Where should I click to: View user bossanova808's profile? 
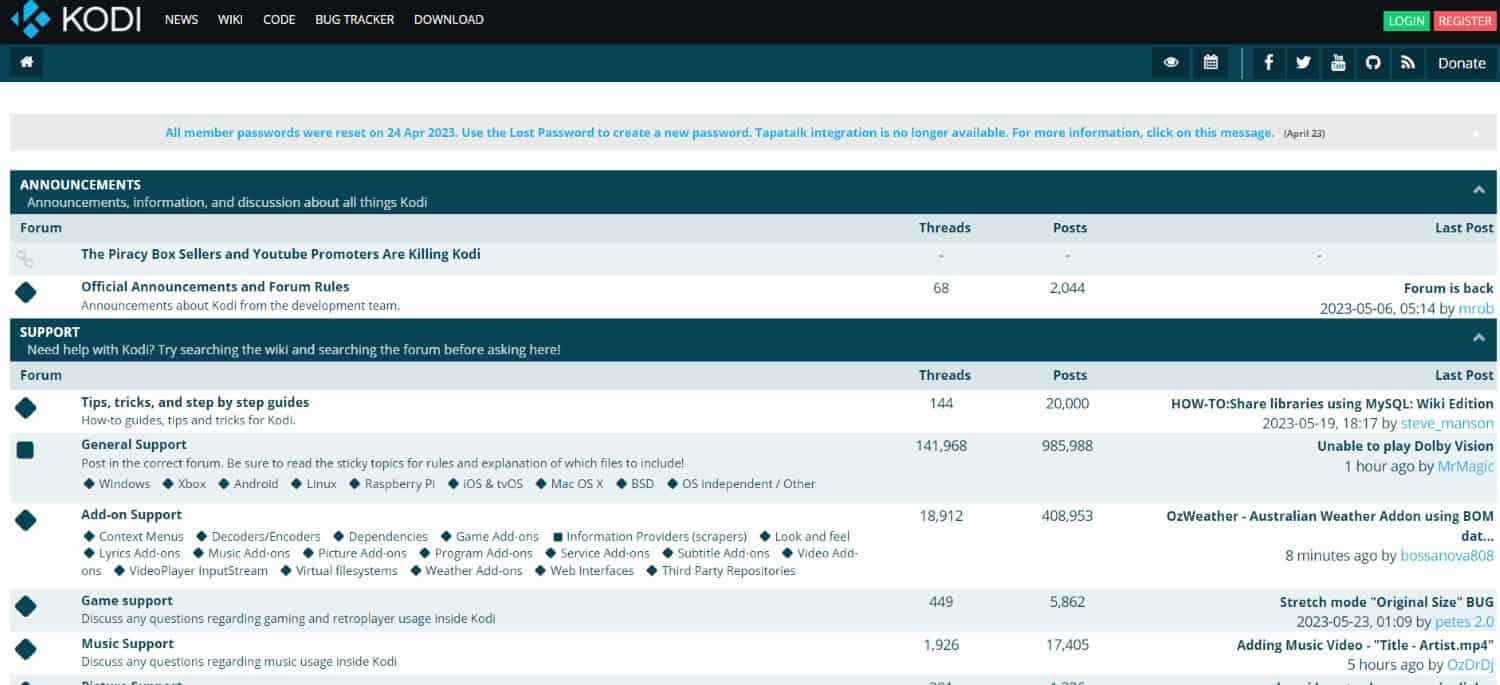(1447, 555)
